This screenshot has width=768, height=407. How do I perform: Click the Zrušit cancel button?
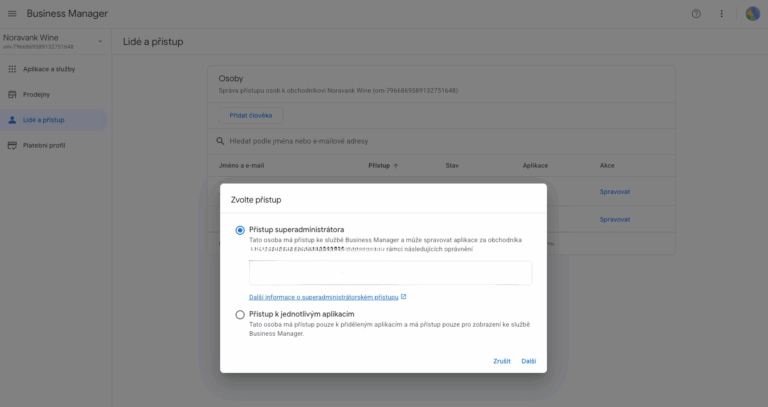(501, 360)
